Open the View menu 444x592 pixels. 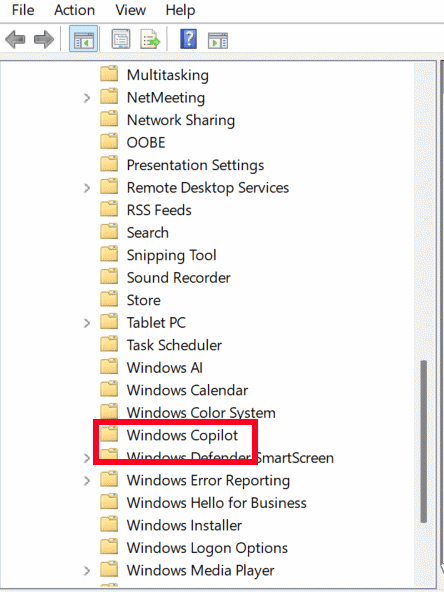[131, 10]
